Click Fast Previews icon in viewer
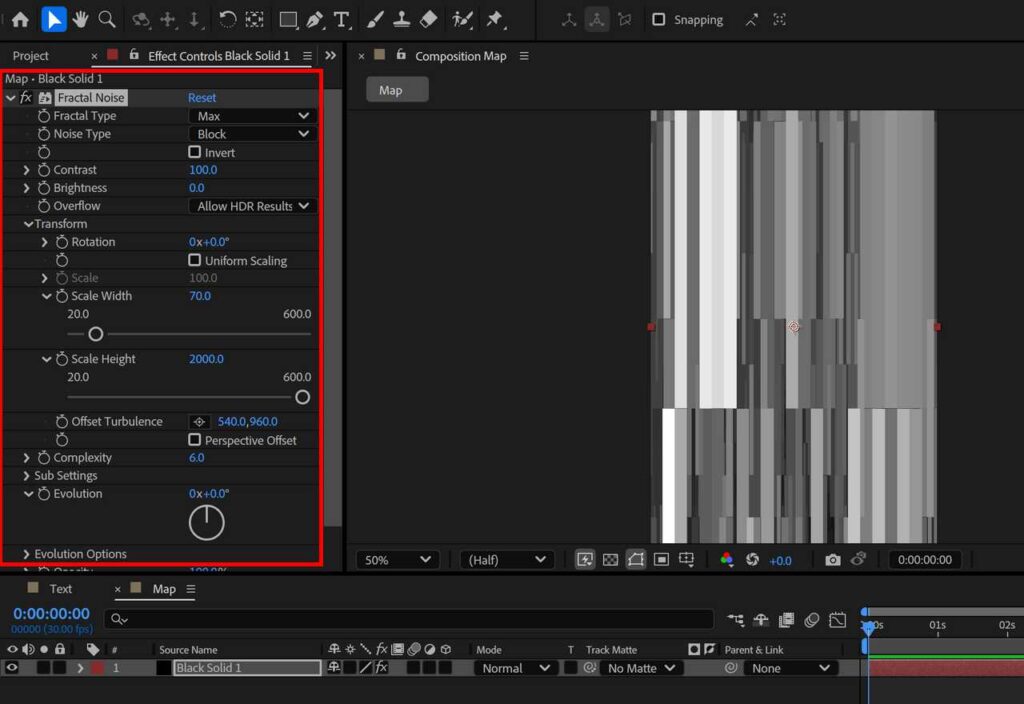This screenshot has height=704, width=1024. pos(584,560)
